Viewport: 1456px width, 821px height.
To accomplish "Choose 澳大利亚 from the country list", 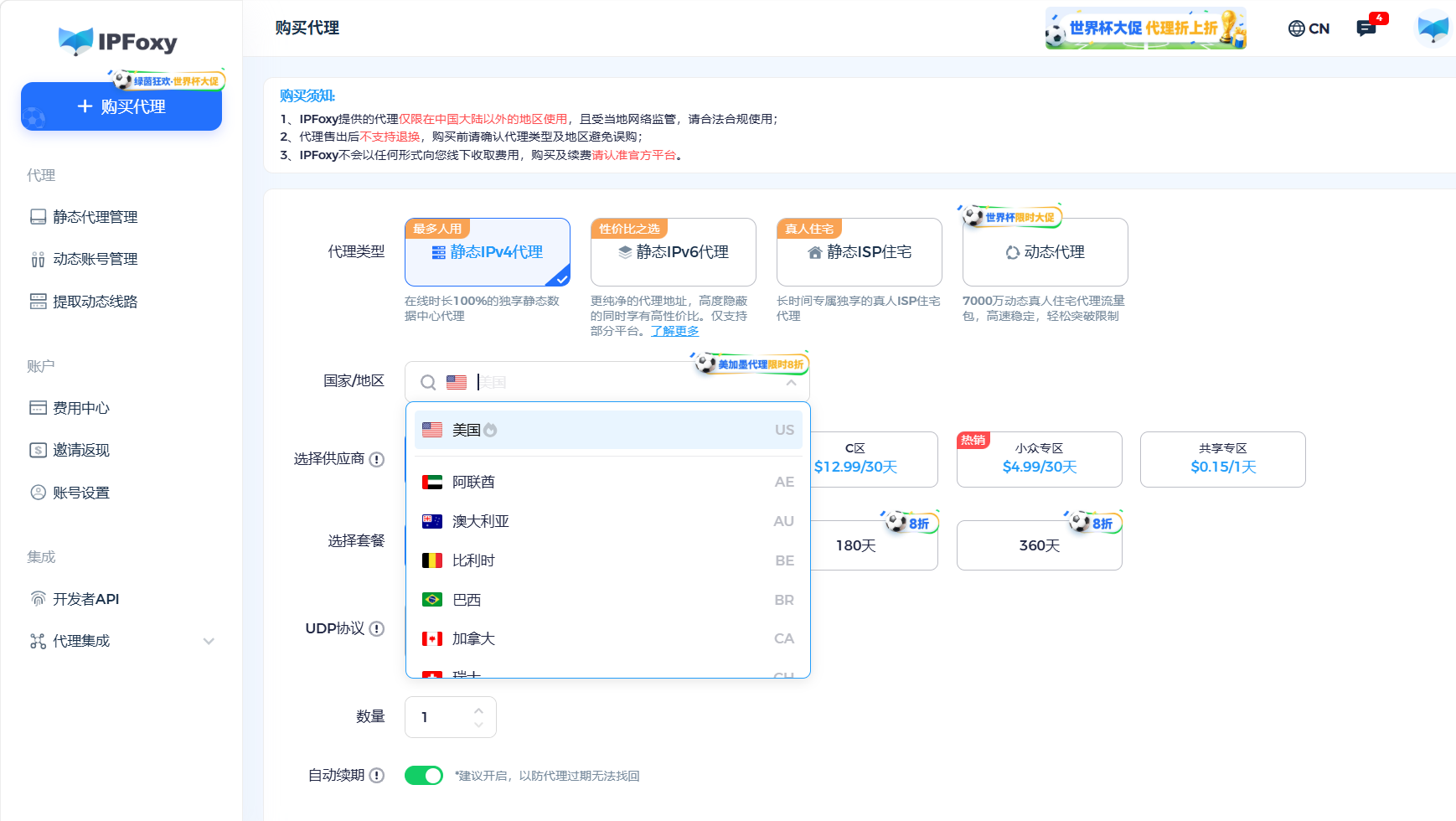I will pos(609,521).
